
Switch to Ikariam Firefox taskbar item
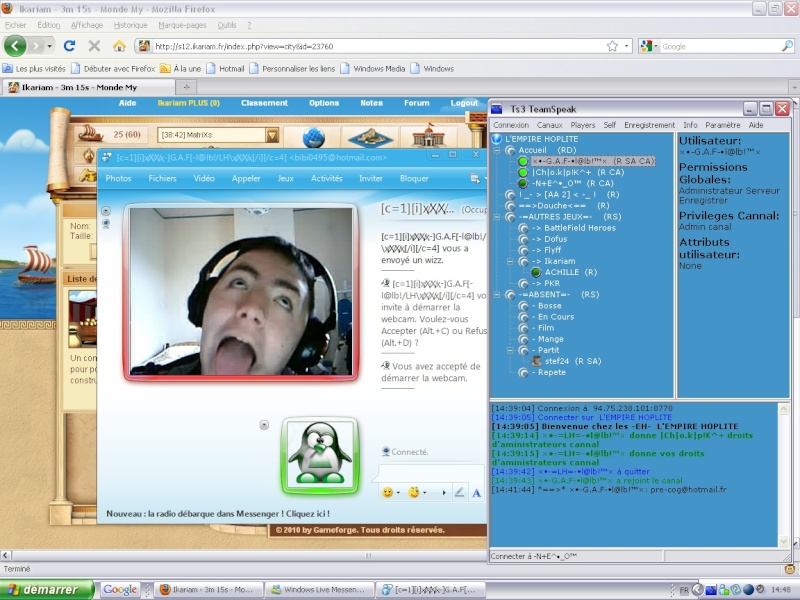(x=208, y=590)
